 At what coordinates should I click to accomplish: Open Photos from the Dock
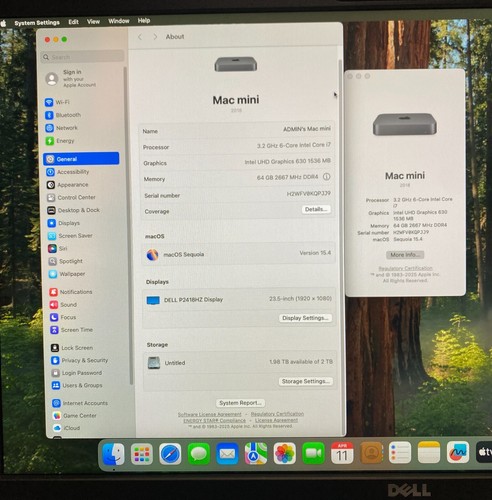tap(285, 453)
